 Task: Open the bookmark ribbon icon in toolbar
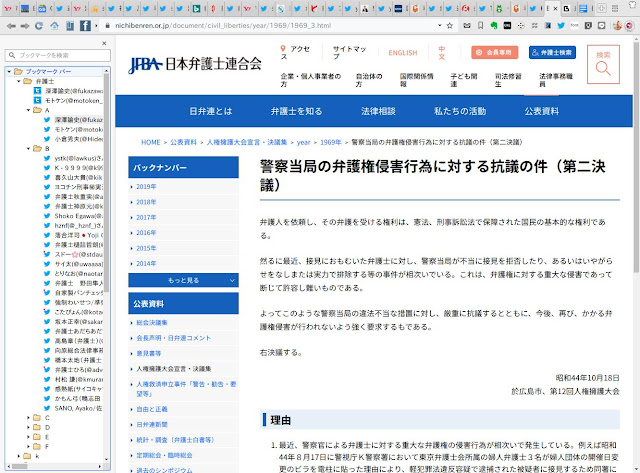tap(481, 26)
